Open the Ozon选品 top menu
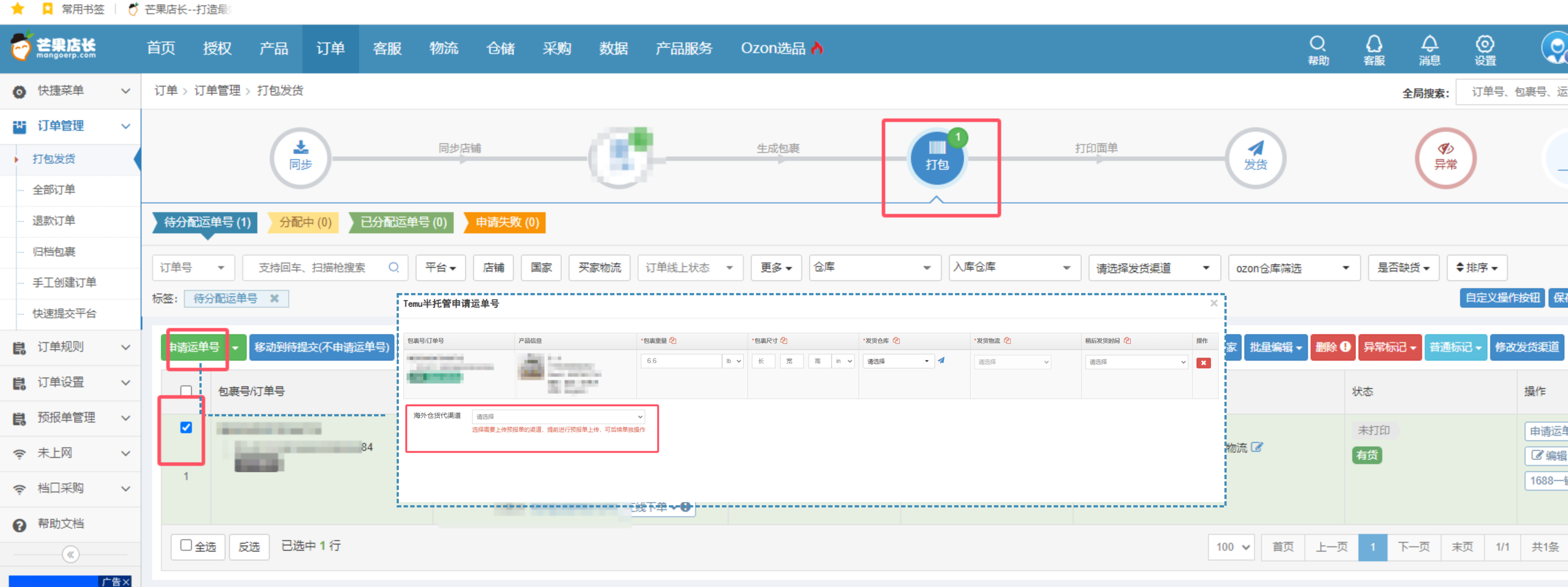The height and width of the screenshot is (587, 1568). coord(782,48)
